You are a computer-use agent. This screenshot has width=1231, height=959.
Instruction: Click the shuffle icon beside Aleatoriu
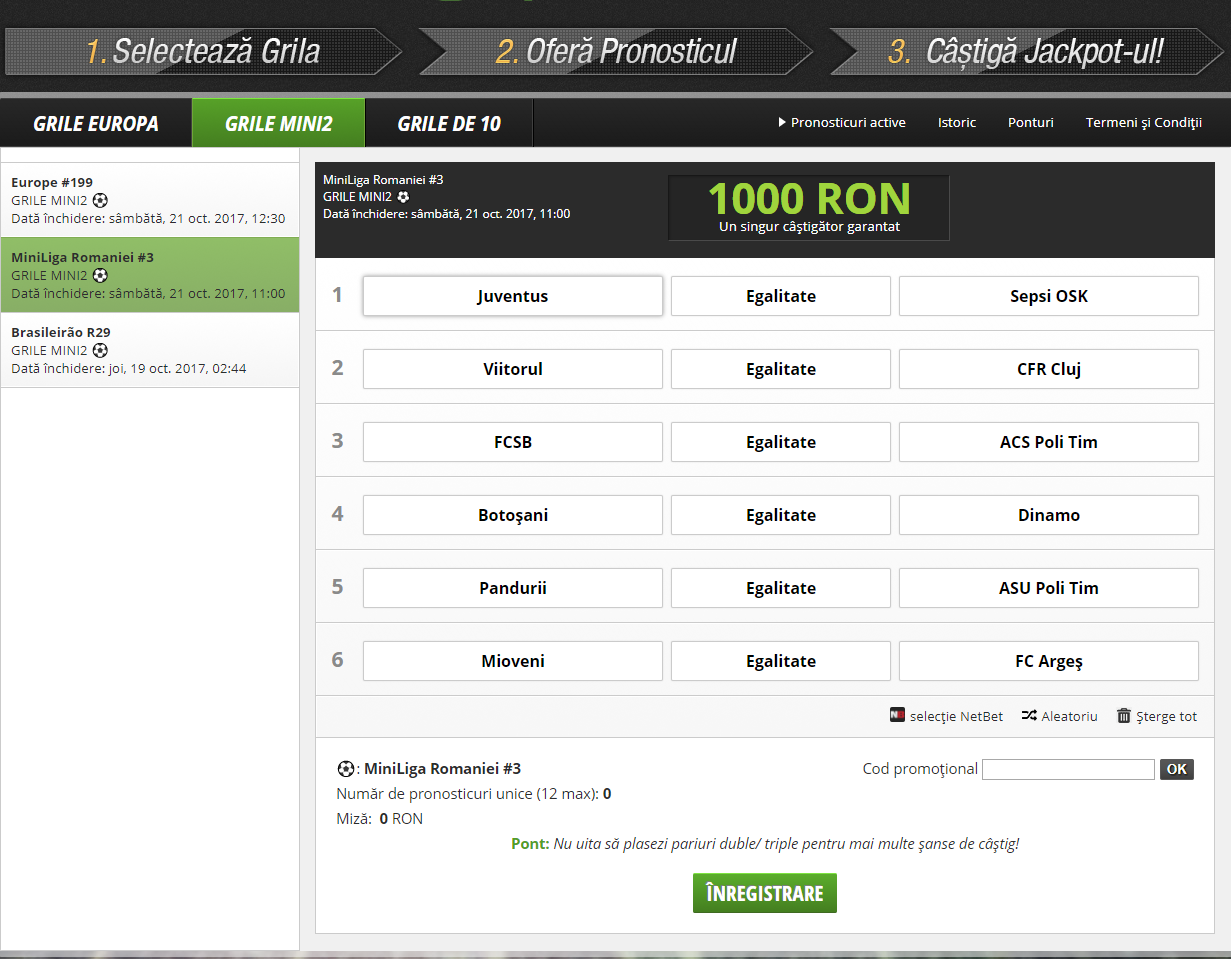[1029, 715]
